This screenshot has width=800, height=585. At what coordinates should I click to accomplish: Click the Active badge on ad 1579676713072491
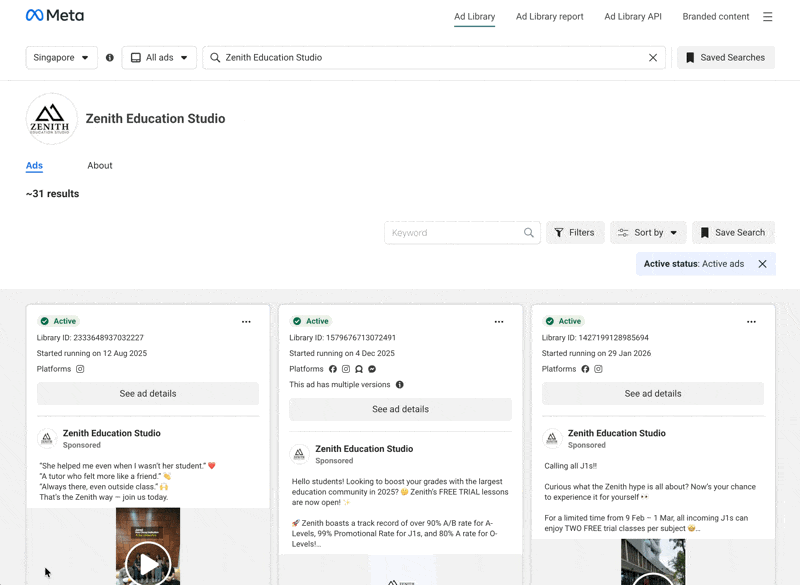[311, 321]
